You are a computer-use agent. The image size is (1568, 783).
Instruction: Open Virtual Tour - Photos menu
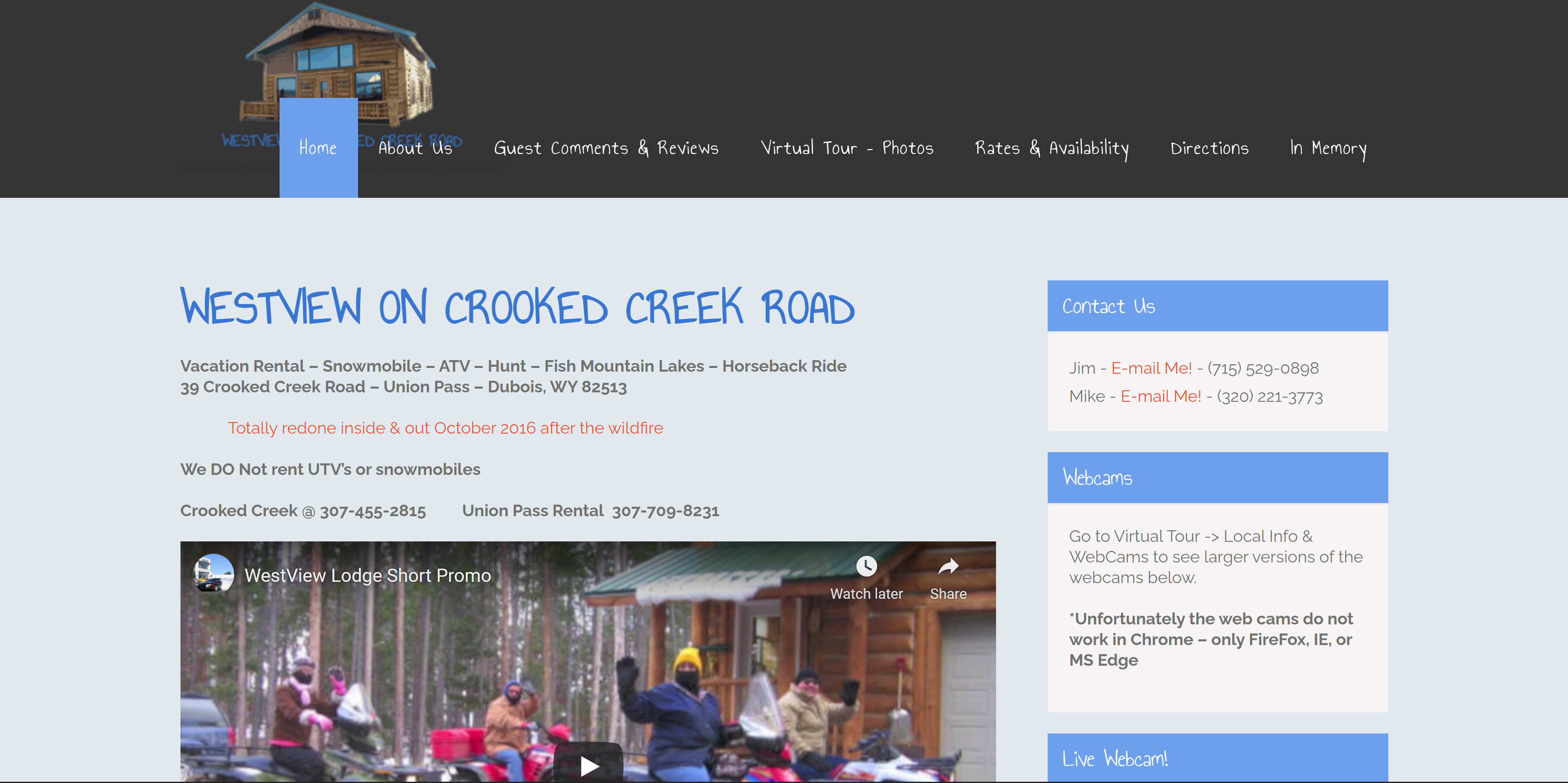(847, 148)
